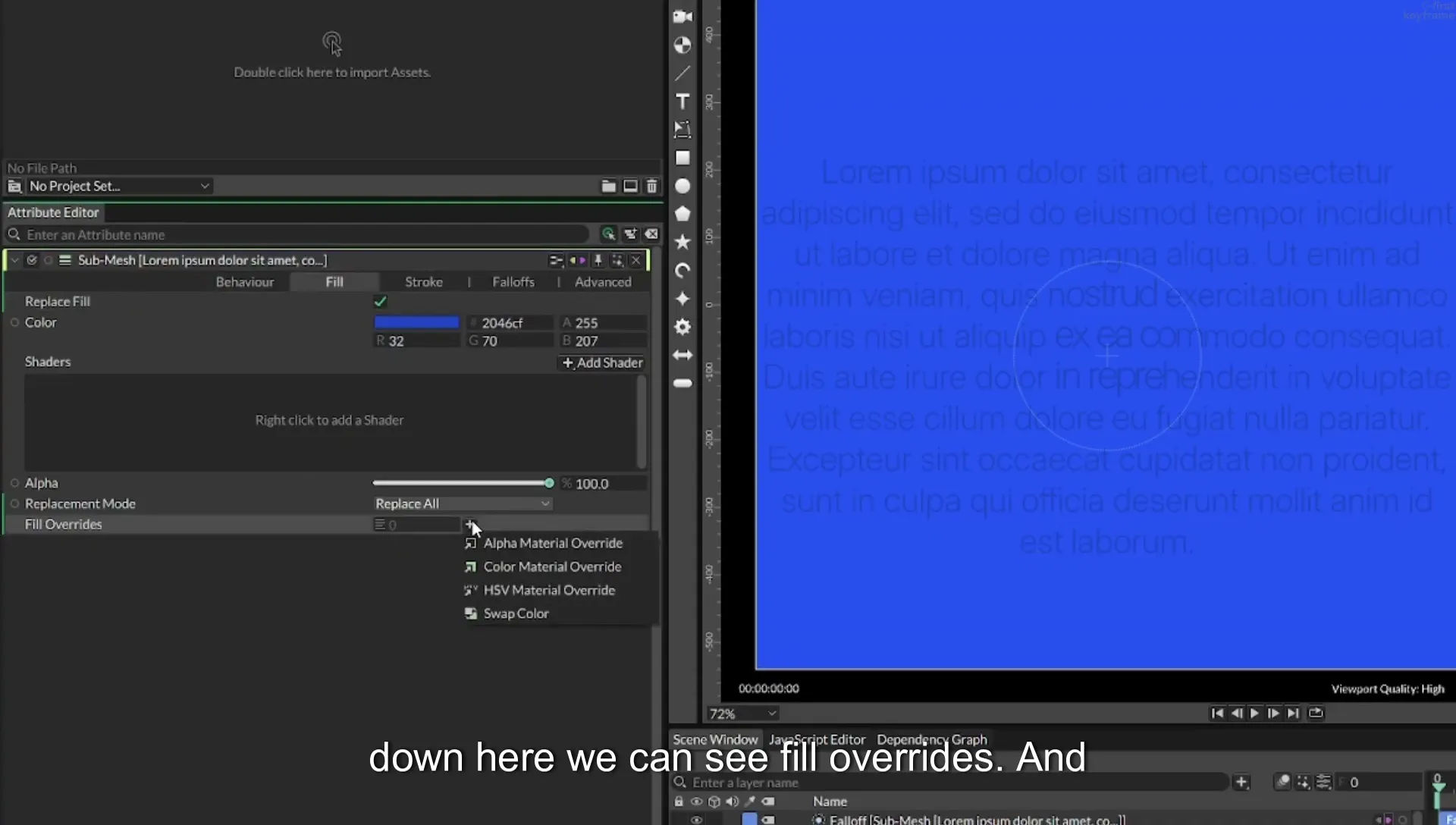Image resolution: width=1456 pixels, height=825 pixels.
Task: Jump to the last frame
Action: 1293,713
